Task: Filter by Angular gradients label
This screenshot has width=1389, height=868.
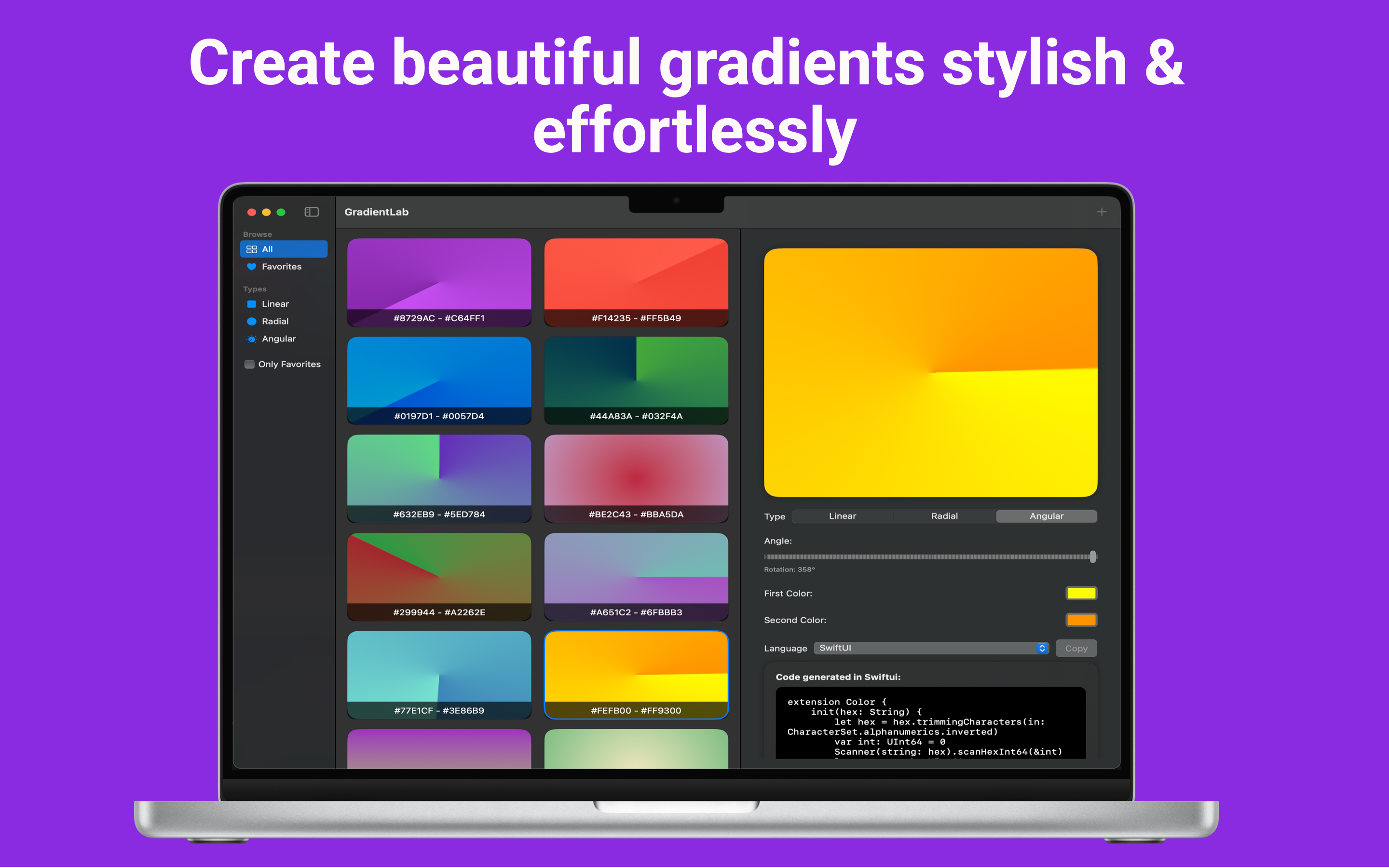Action: pos(278,339)
